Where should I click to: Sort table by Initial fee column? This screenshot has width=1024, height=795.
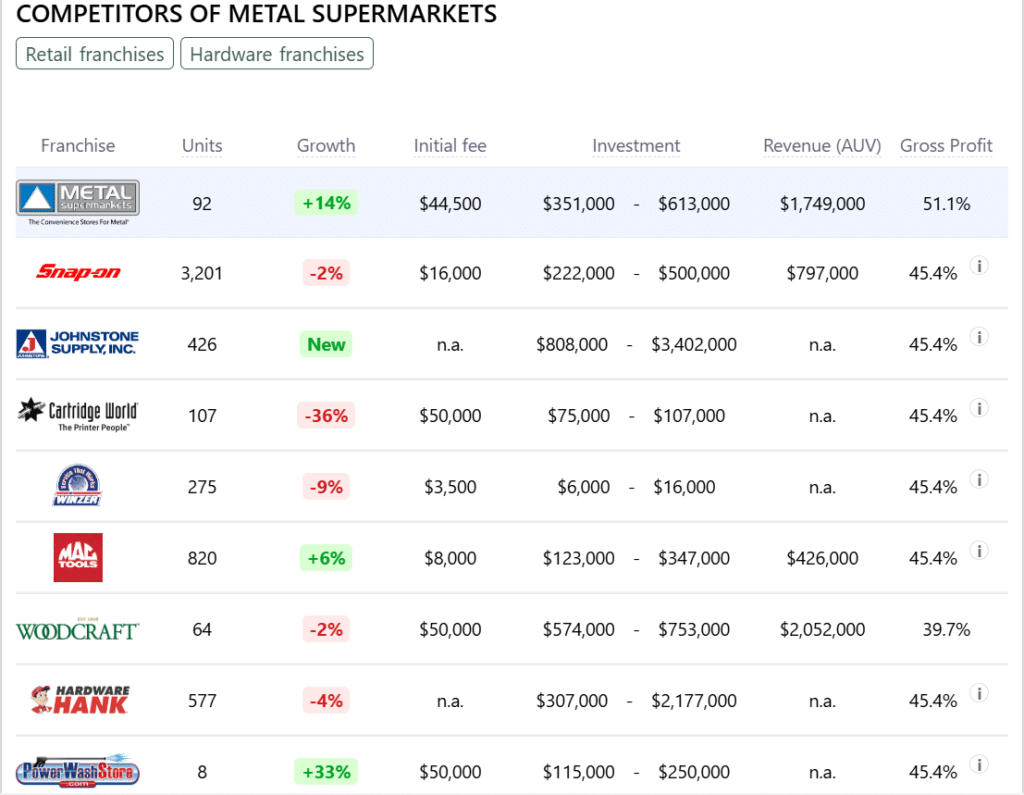click(450, 146)
